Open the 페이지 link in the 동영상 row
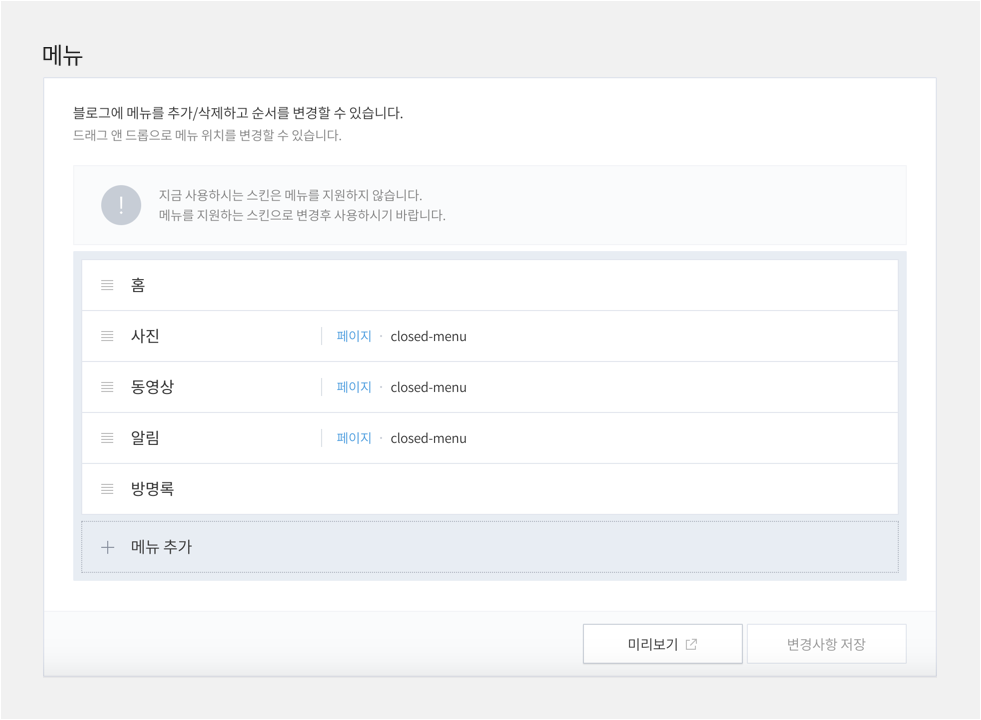981x720 pixels. point(354,387)
